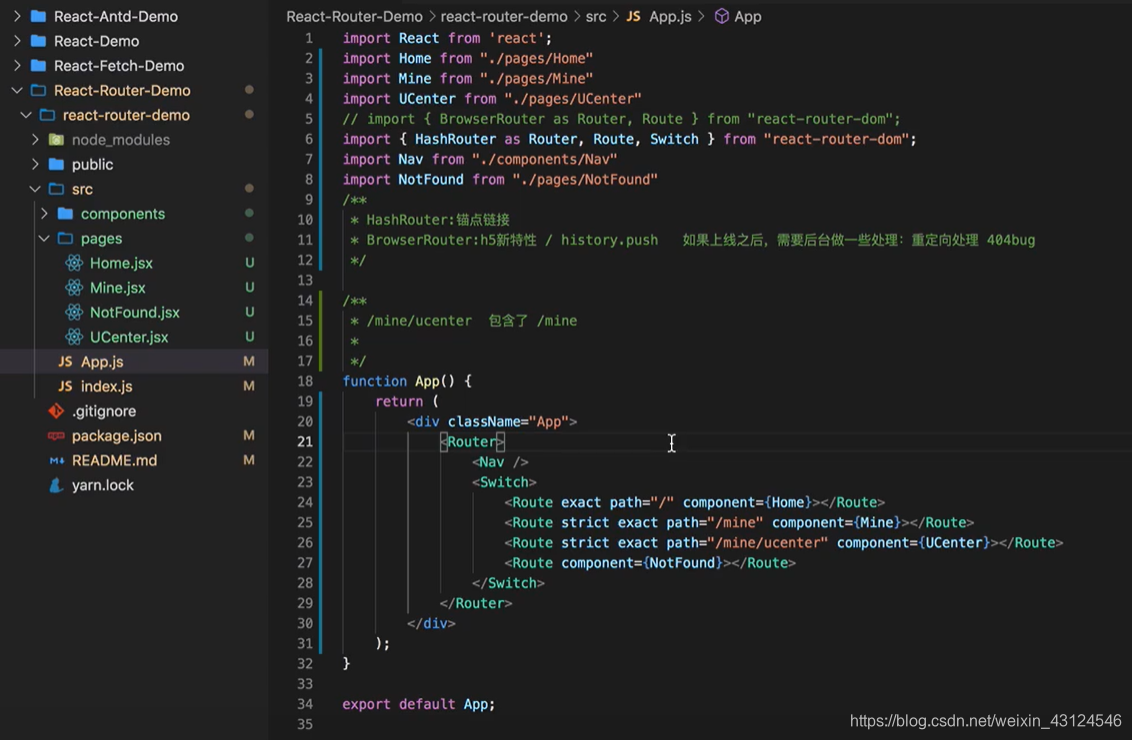
Task: Click the JS icon beside index.js
Action: [65, 386]
